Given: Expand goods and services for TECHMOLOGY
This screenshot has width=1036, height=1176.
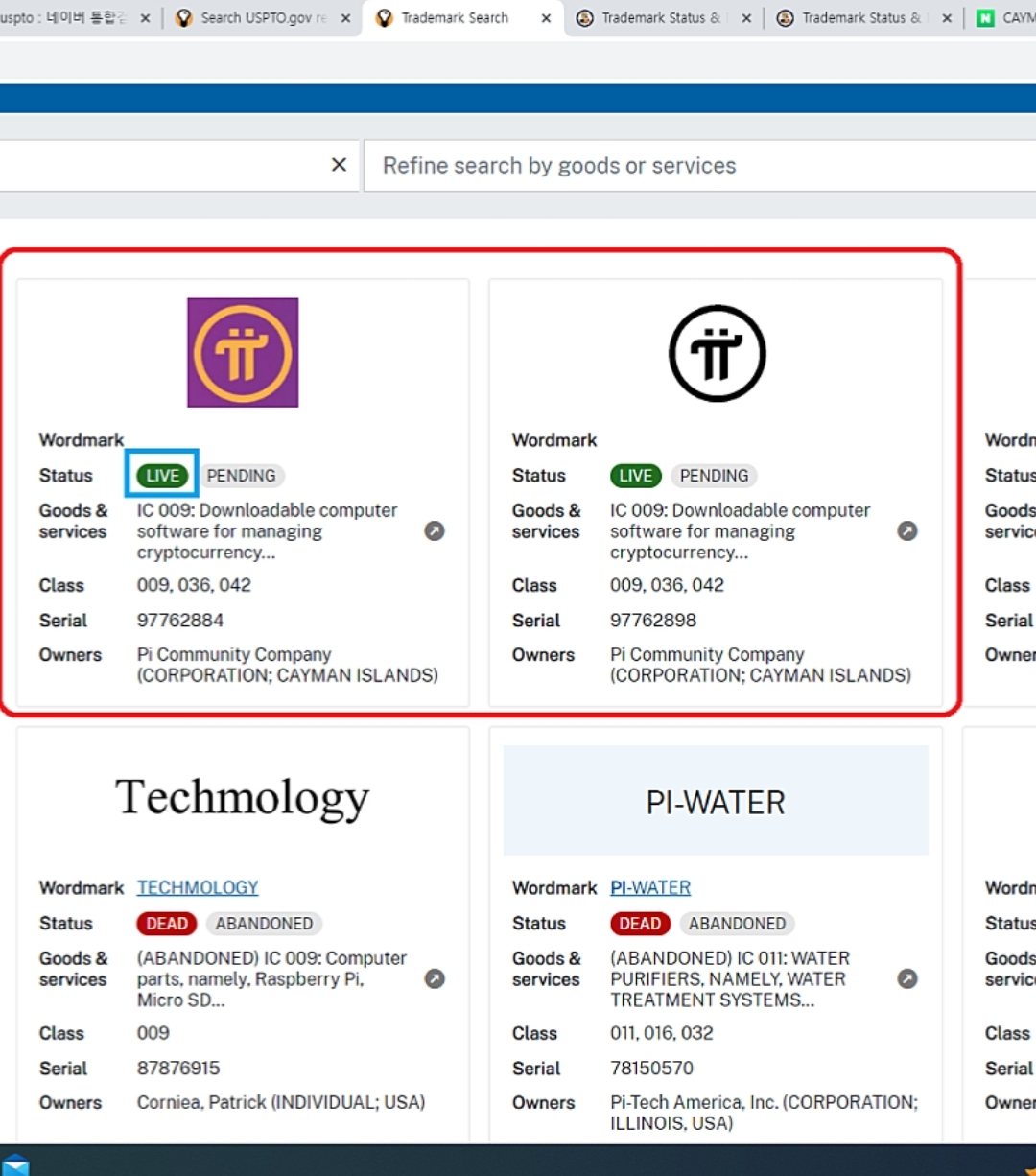Looking at the screenshot, I should pos(435,979).
